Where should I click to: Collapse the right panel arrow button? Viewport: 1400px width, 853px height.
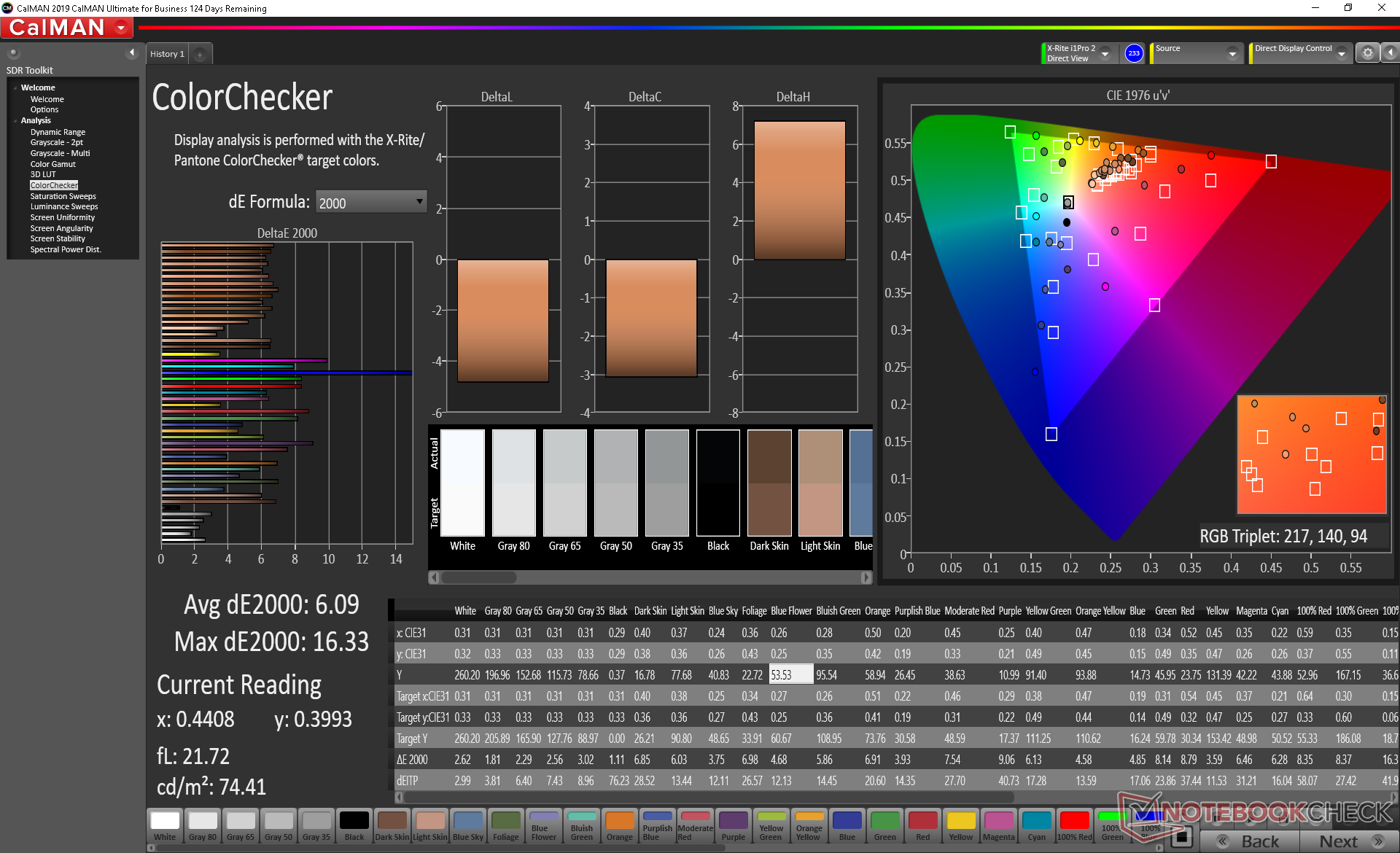1390,53
